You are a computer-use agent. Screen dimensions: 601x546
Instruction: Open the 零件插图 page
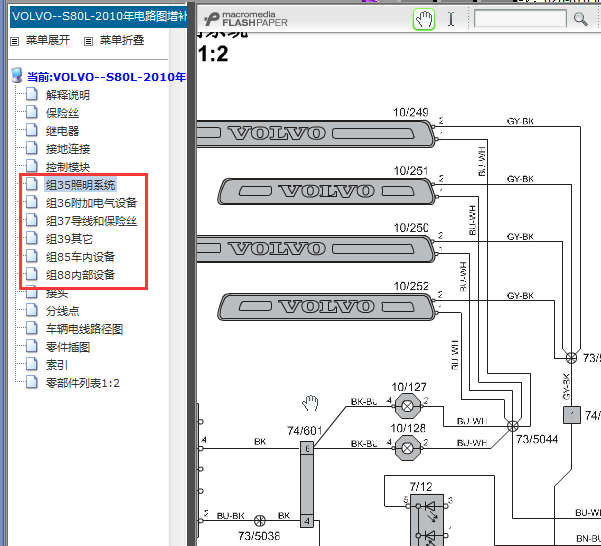coord(68,347)
